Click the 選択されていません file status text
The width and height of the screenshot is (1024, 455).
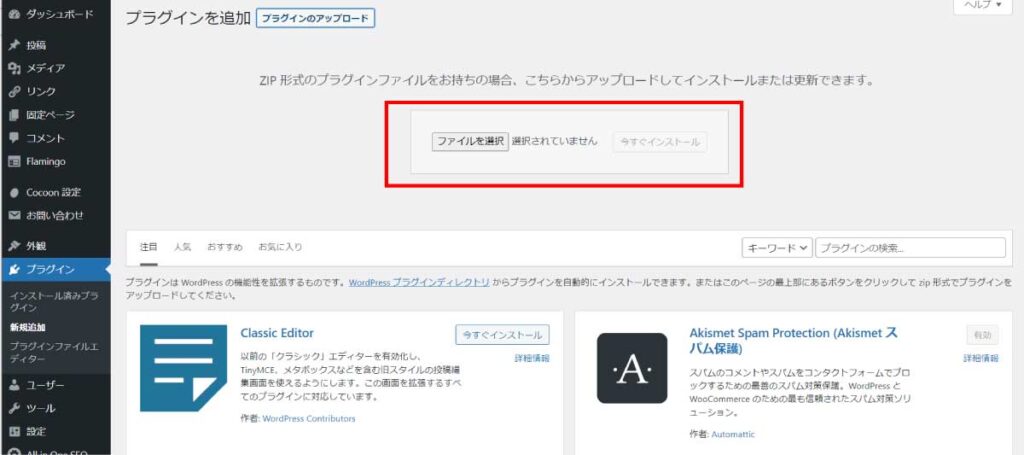click(554, 141)
